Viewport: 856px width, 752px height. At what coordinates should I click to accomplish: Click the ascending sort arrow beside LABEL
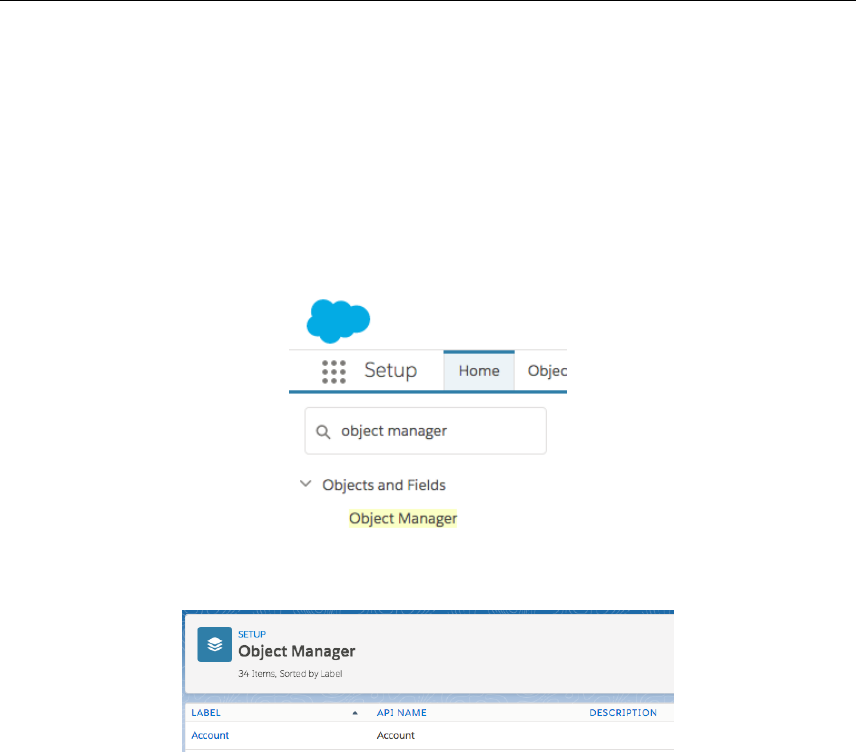pyautogui.click(x=355, y=713)
